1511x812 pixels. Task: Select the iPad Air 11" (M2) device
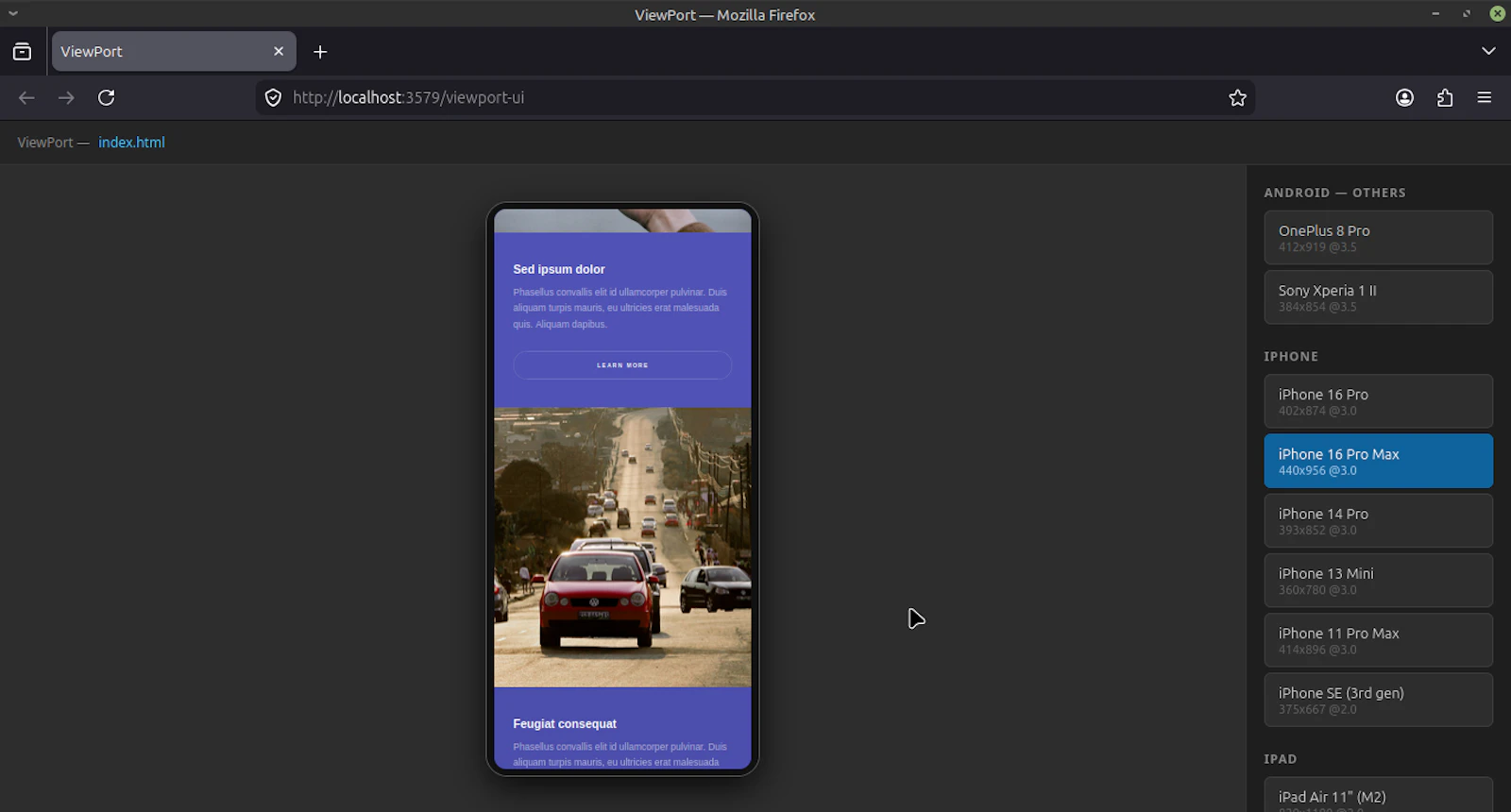click(x=1378, y=795)
